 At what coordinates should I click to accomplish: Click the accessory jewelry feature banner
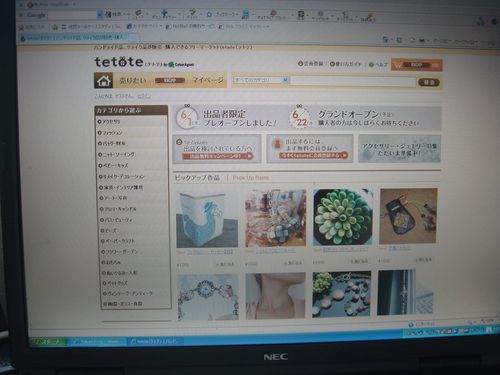(400, 149)
